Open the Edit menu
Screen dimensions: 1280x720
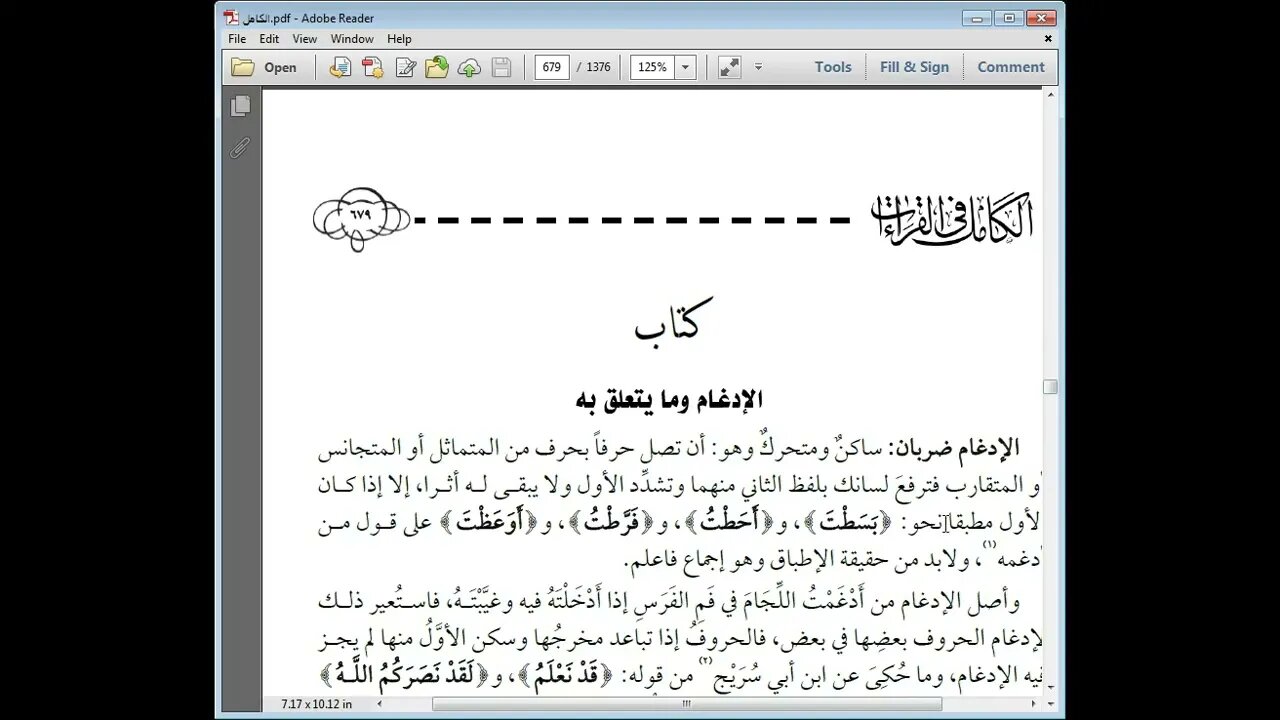(269, 39)
